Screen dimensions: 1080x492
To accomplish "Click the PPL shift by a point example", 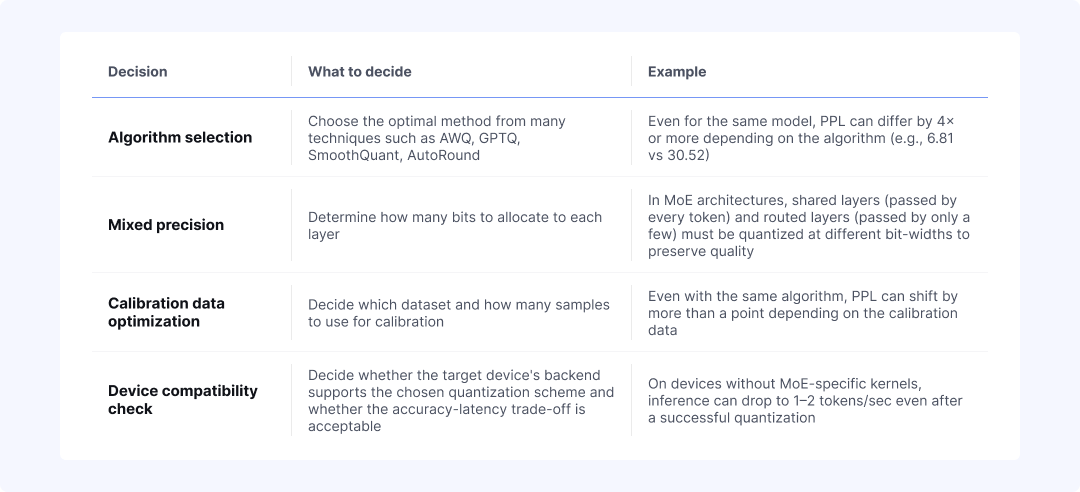I will pos(802,313).
